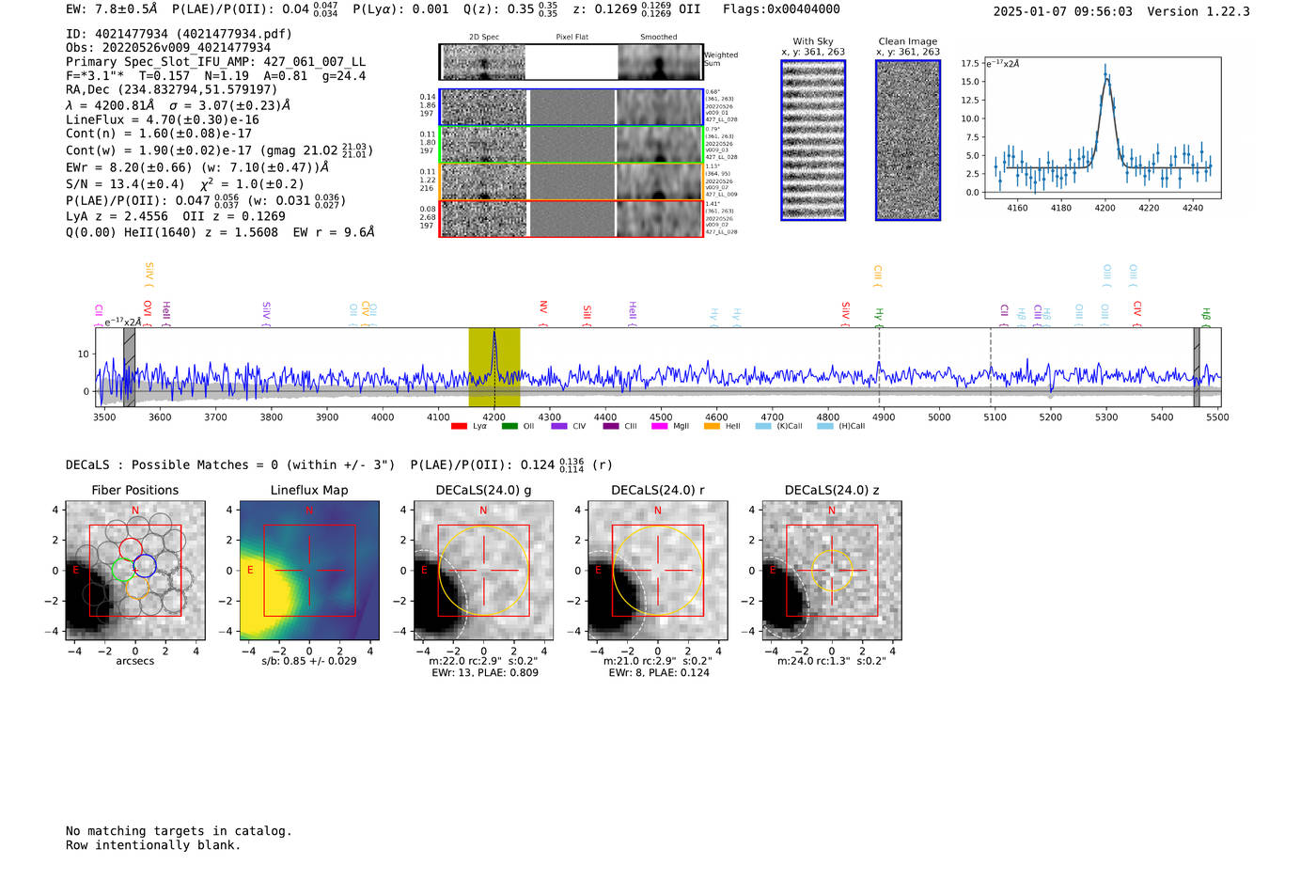Click the green fiber circle in Fiber Positions
1316x896 pixels.
(x=123, y=571)
